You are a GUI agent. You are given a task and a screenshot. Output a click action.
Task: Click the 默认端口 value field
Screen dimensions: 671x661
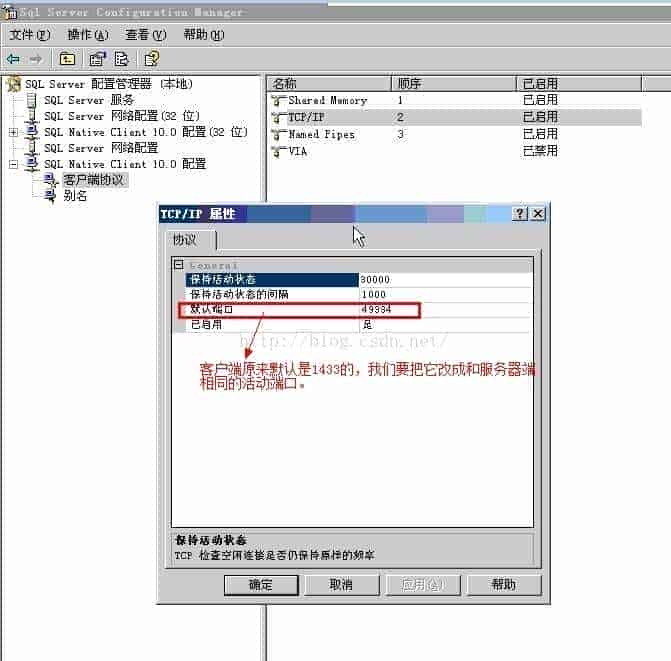pos(445,309)
